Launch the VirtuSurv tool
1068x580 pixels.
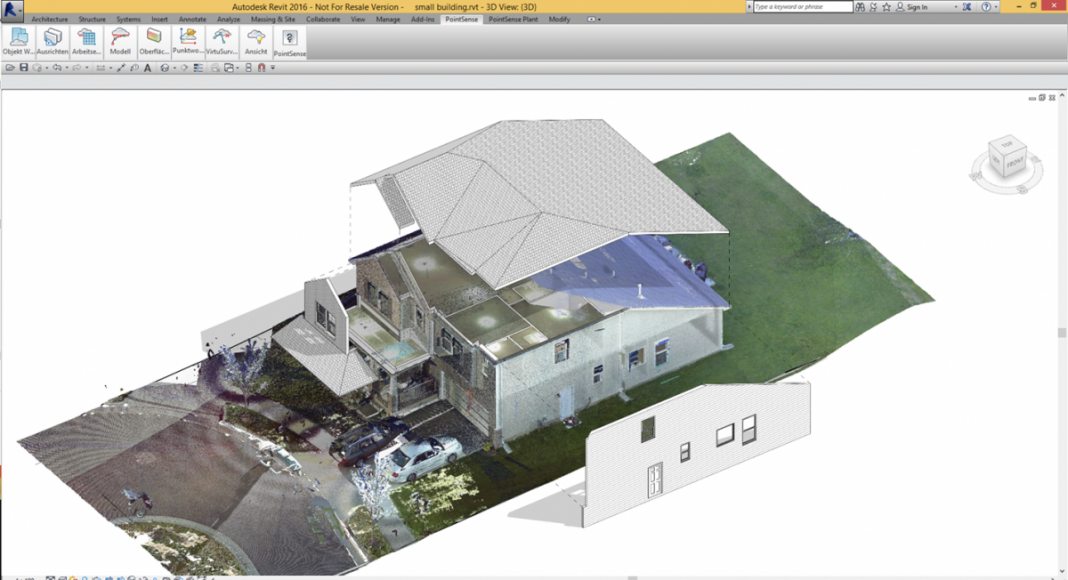coord(221,41)
